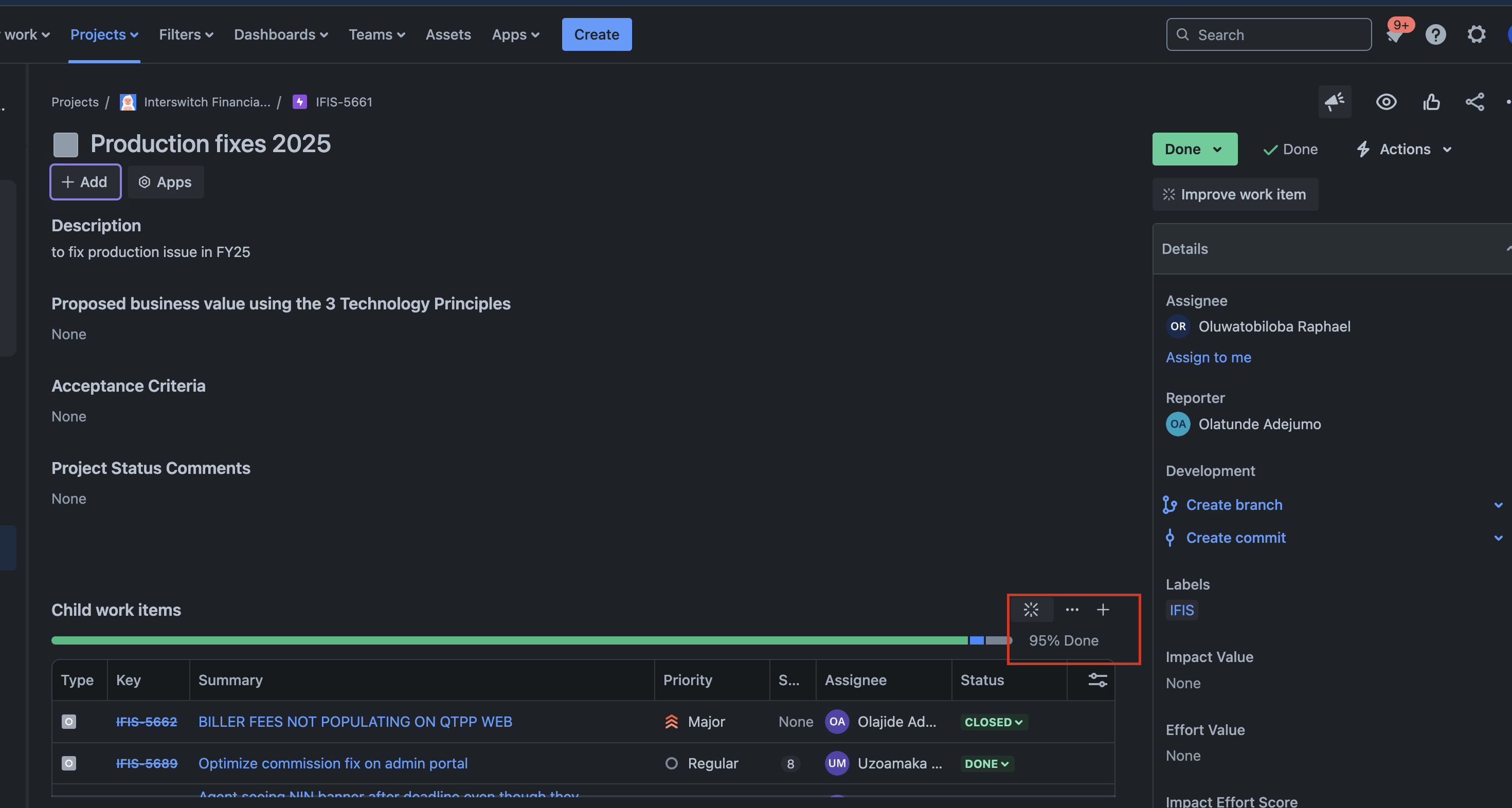Click the AI suggest child items icon
The image size is (1512, 808).
point(1031,610)
